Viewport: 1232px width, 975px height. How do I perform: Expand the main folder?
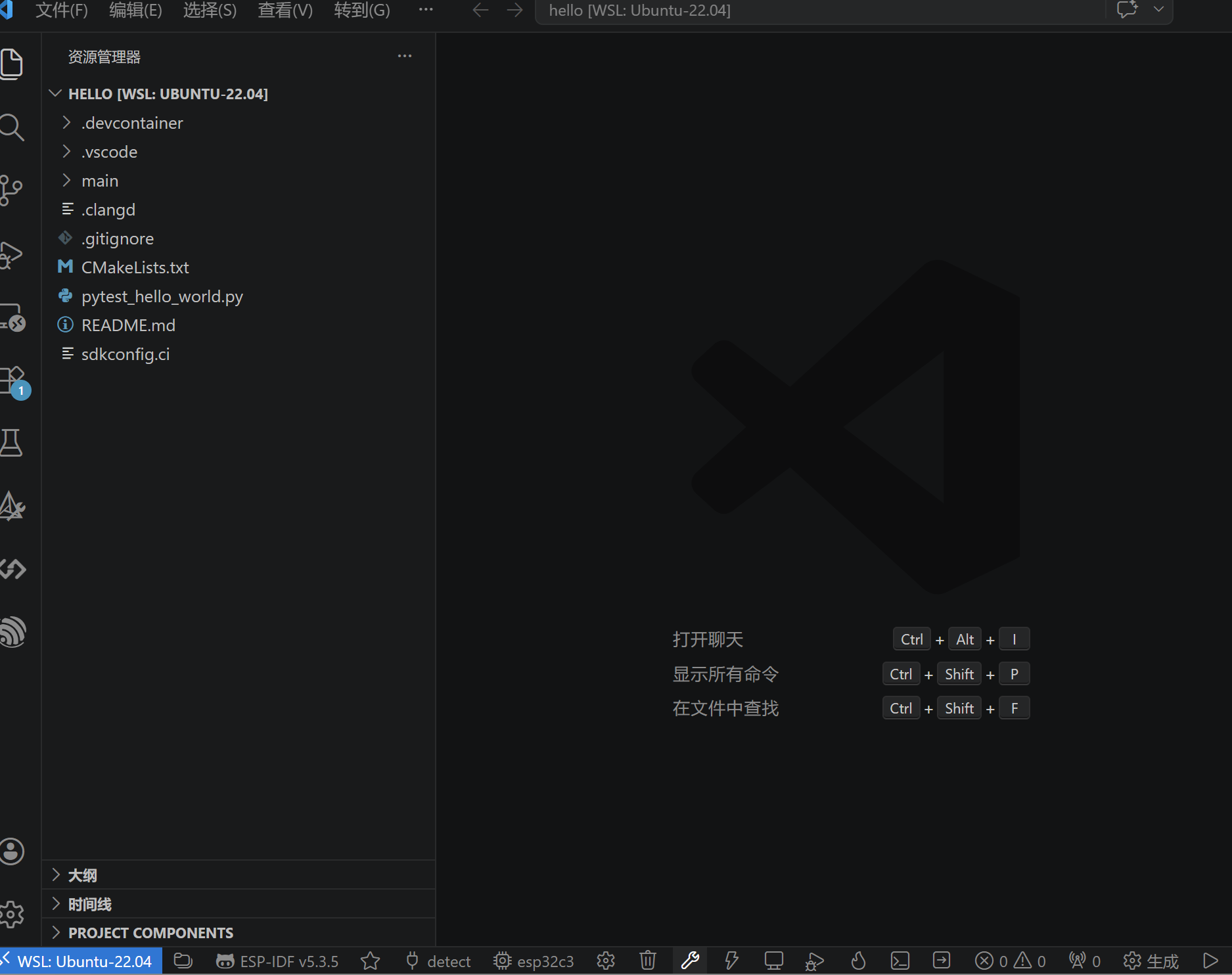pyautogui.click(x=239, y=181)
